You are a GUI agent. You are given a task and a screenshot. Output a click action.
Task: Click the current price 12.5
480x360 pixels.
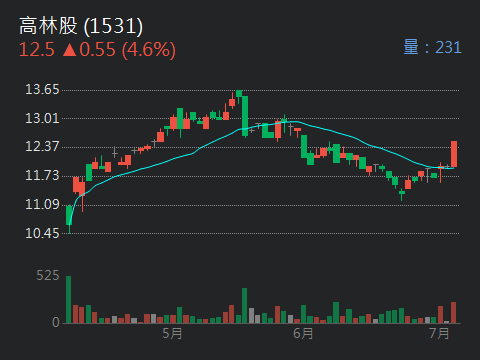coord(37,50)
